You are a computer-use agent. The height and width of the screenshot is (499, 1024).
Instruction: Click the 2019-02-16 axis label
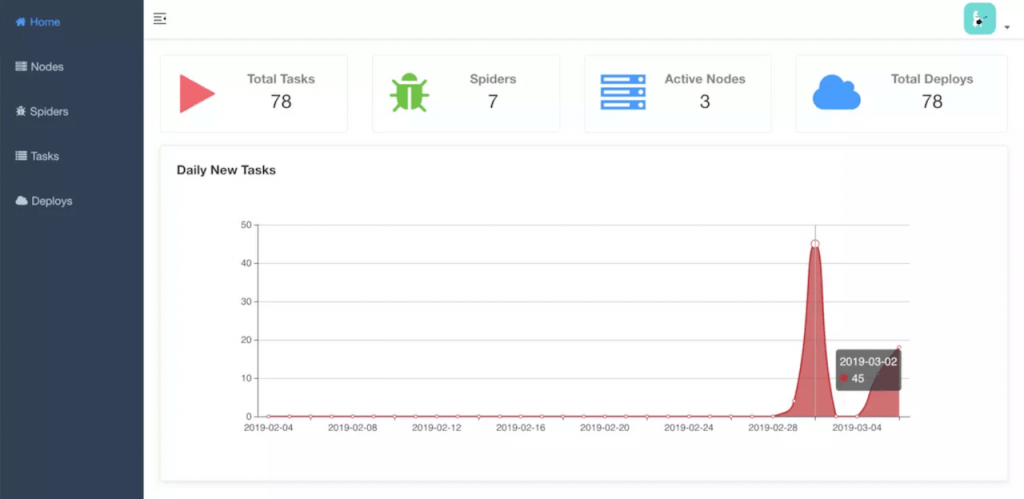point(520,428)
